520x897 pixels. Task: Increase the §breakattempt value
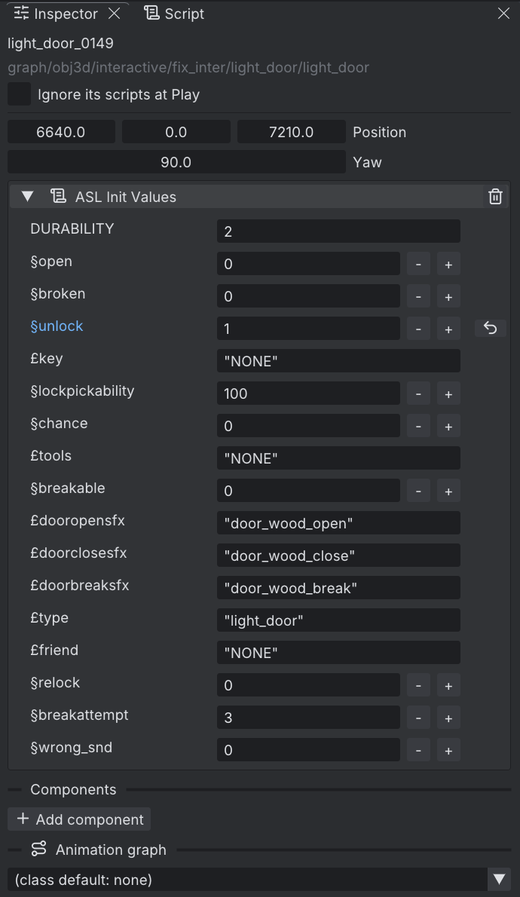(x=448, y=717)
